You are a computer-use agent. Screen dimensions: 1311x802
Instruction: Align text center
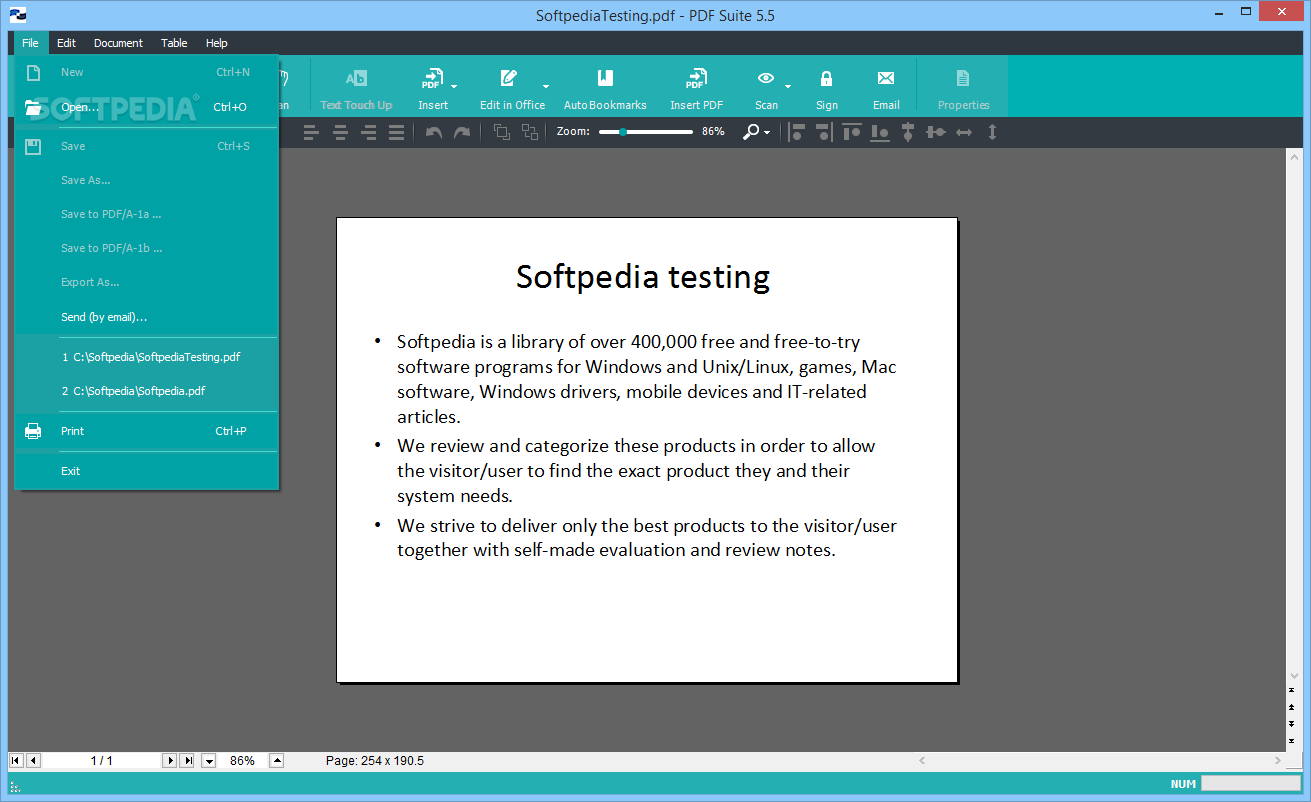point(340,132)
